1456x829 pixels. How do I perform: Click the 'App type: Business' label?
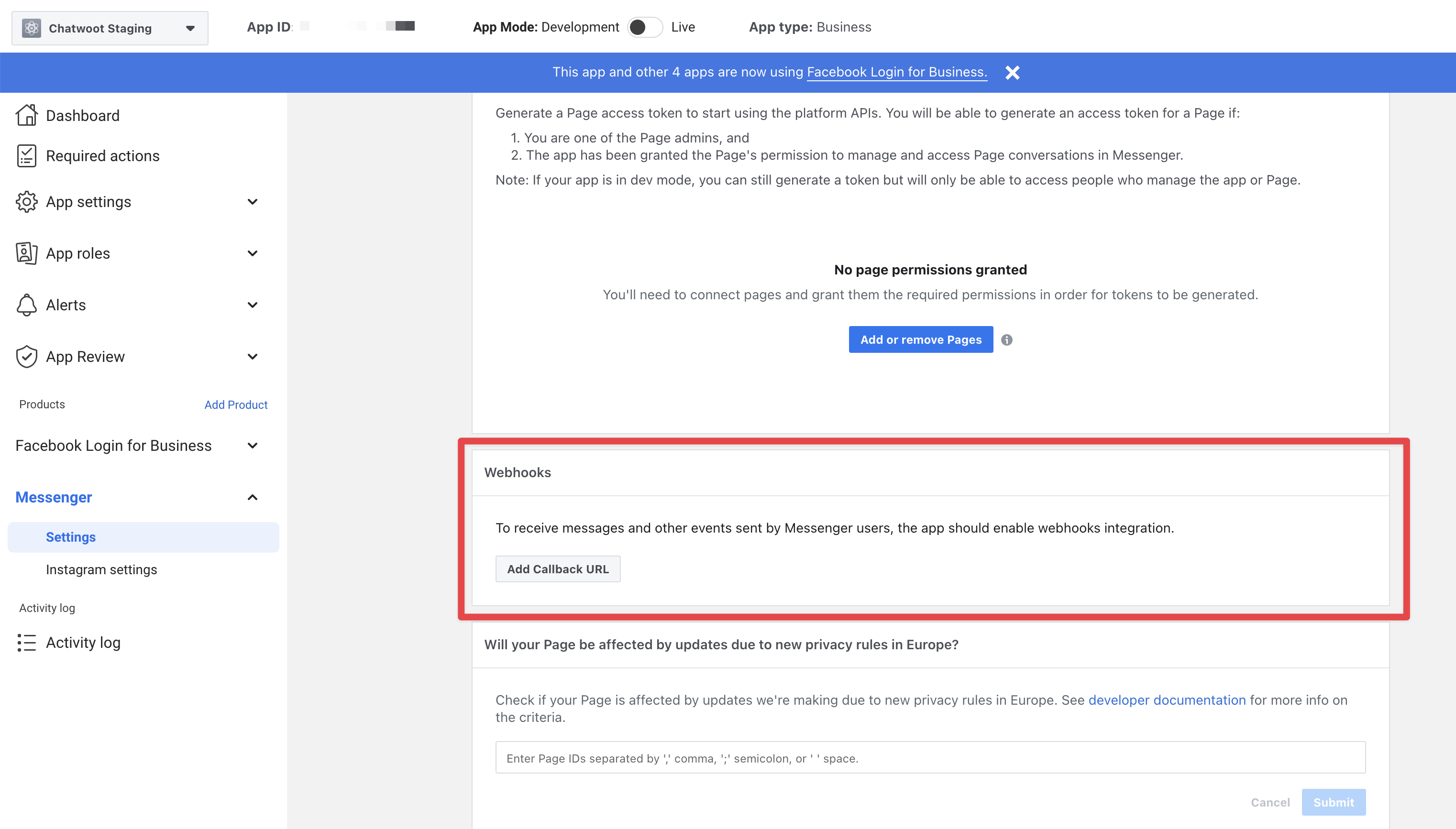809,27
